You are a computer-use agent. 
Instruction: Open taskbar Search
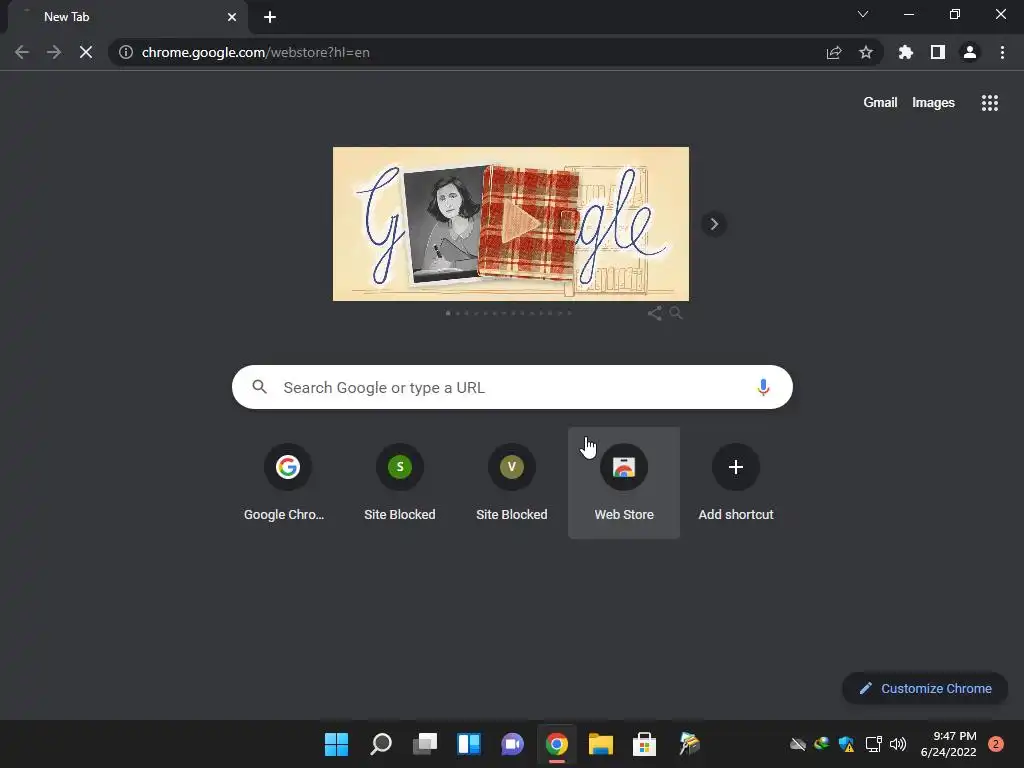[x=381, y=744]
